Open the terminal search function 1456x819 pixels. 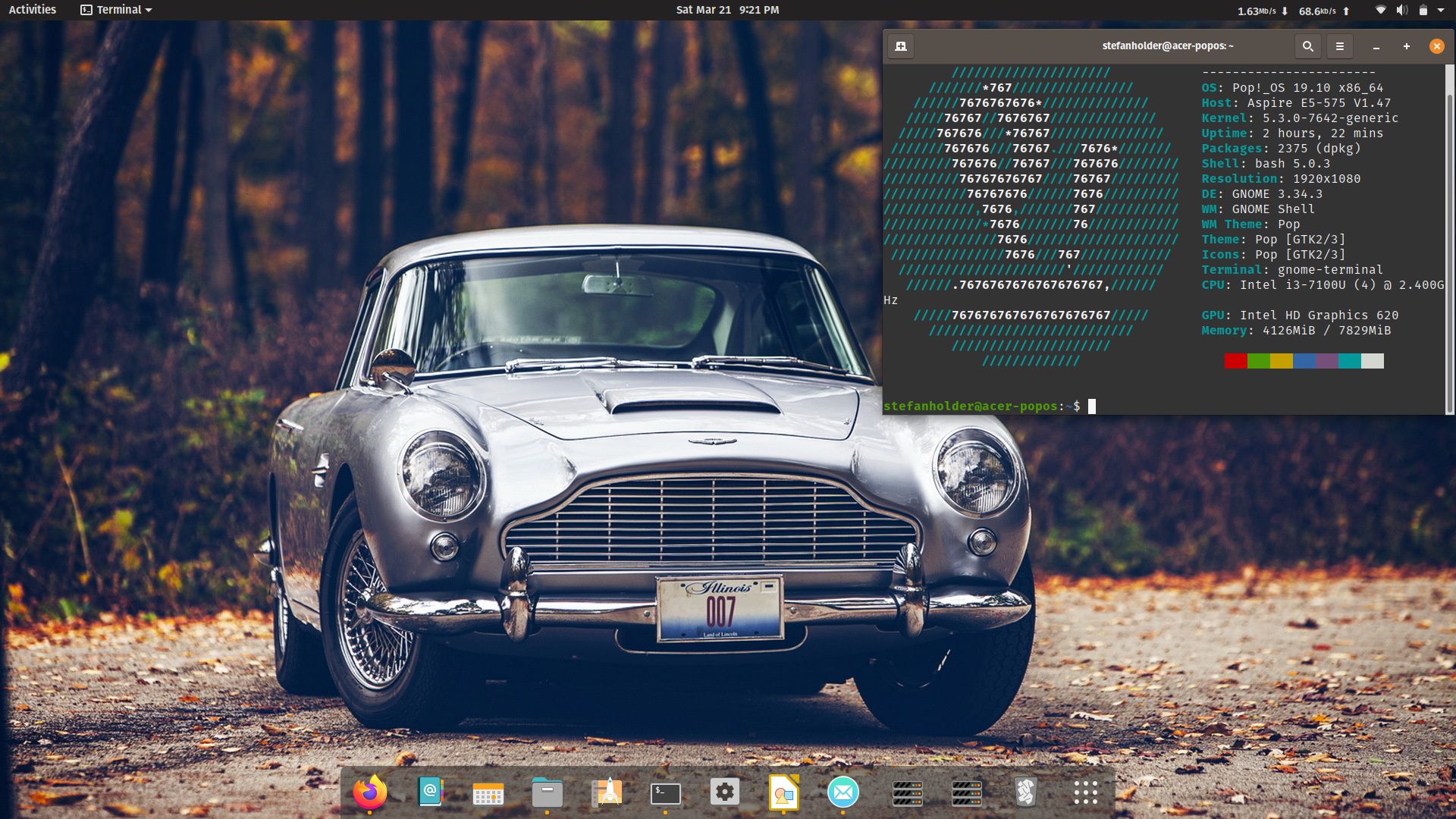[x=1307, y=45]
